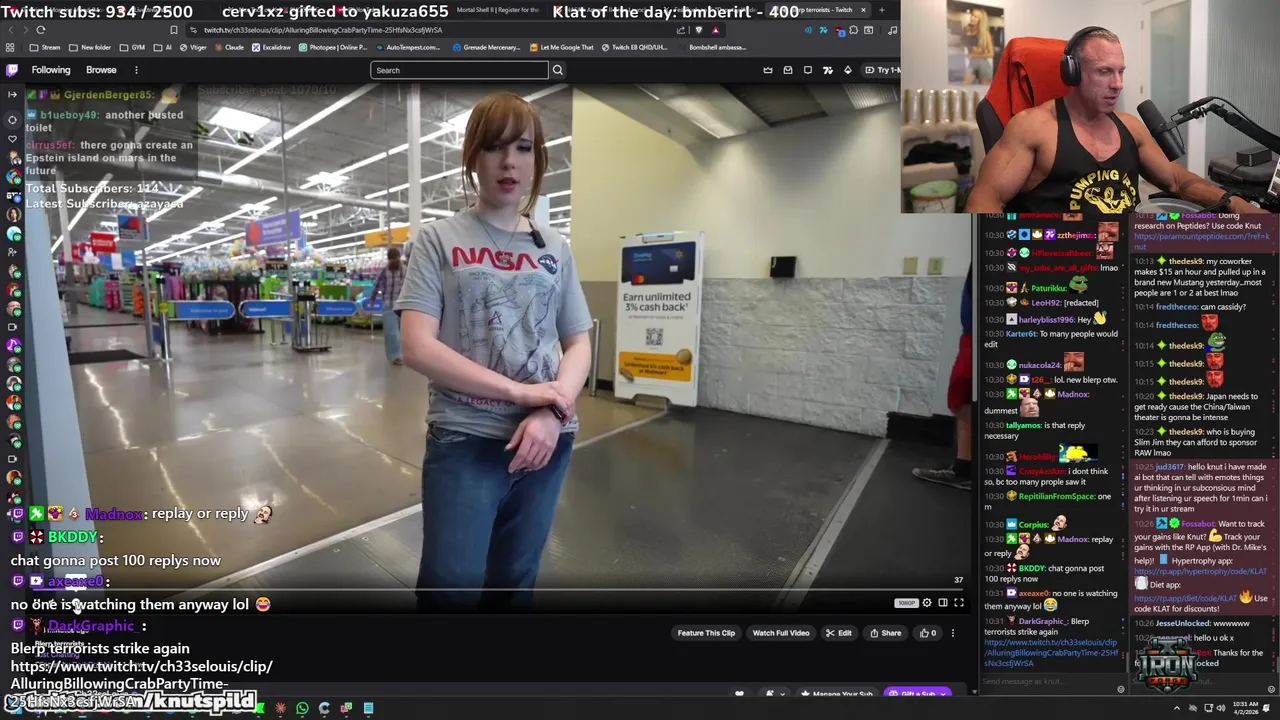
Task: Open WhatsApp from the taskbar
Action: point(302,708)
